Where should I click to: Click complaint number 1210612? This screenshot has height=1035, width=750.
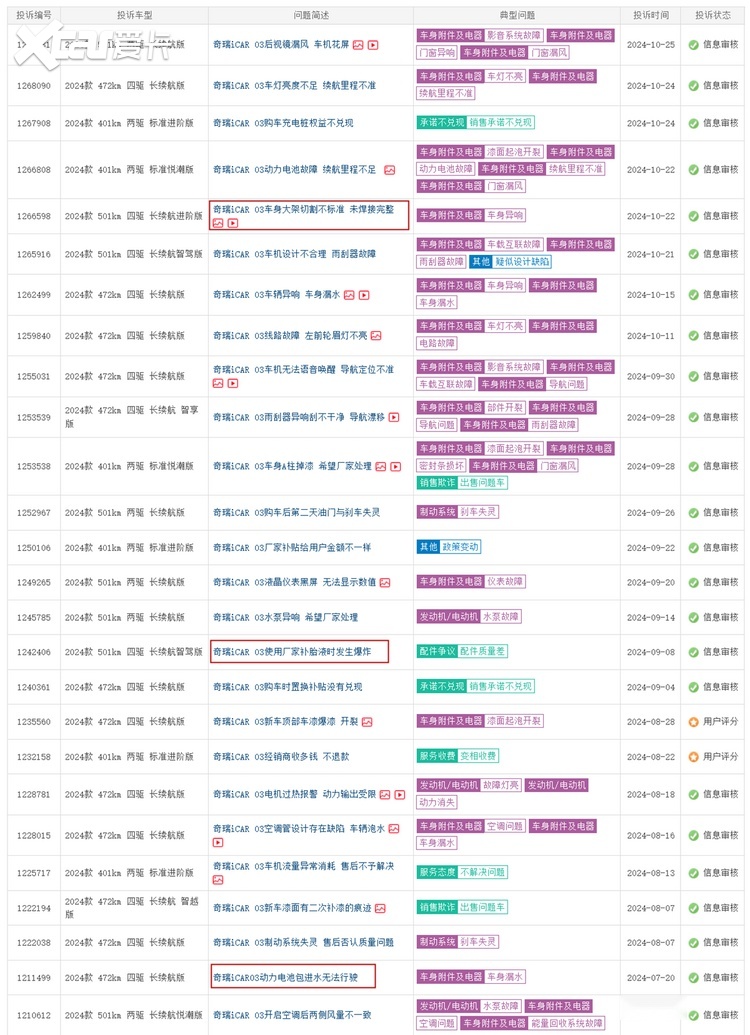point(33,1015)
